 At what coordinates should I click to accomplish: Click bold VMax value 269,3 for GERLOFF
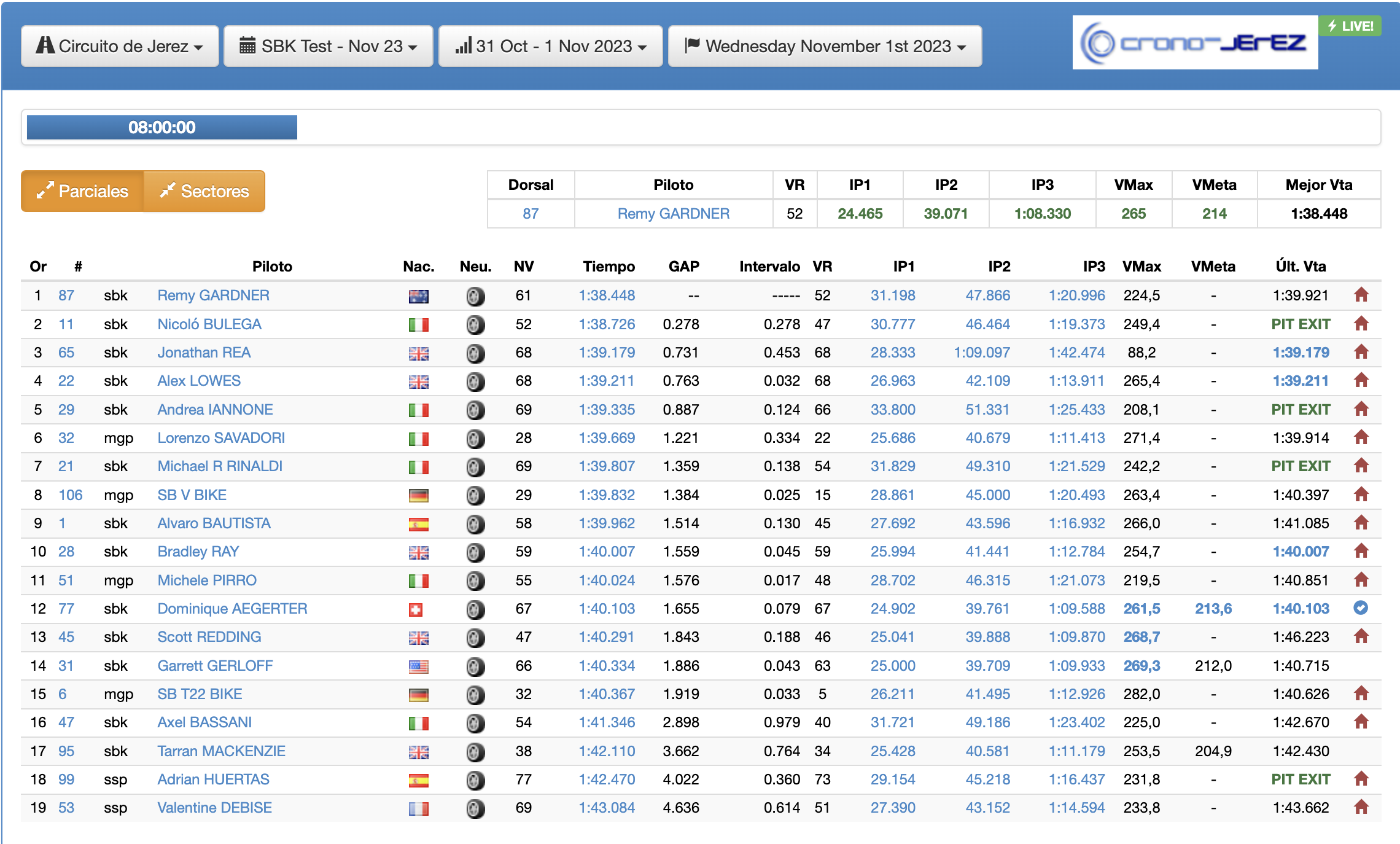click(x=1141, y=666)
